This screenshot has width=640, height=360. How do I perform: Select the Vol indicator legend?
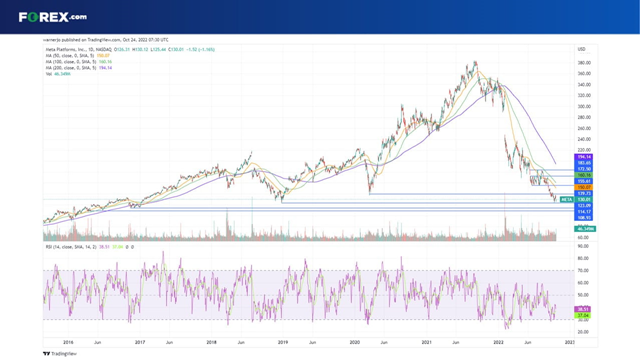pos(58,74)
